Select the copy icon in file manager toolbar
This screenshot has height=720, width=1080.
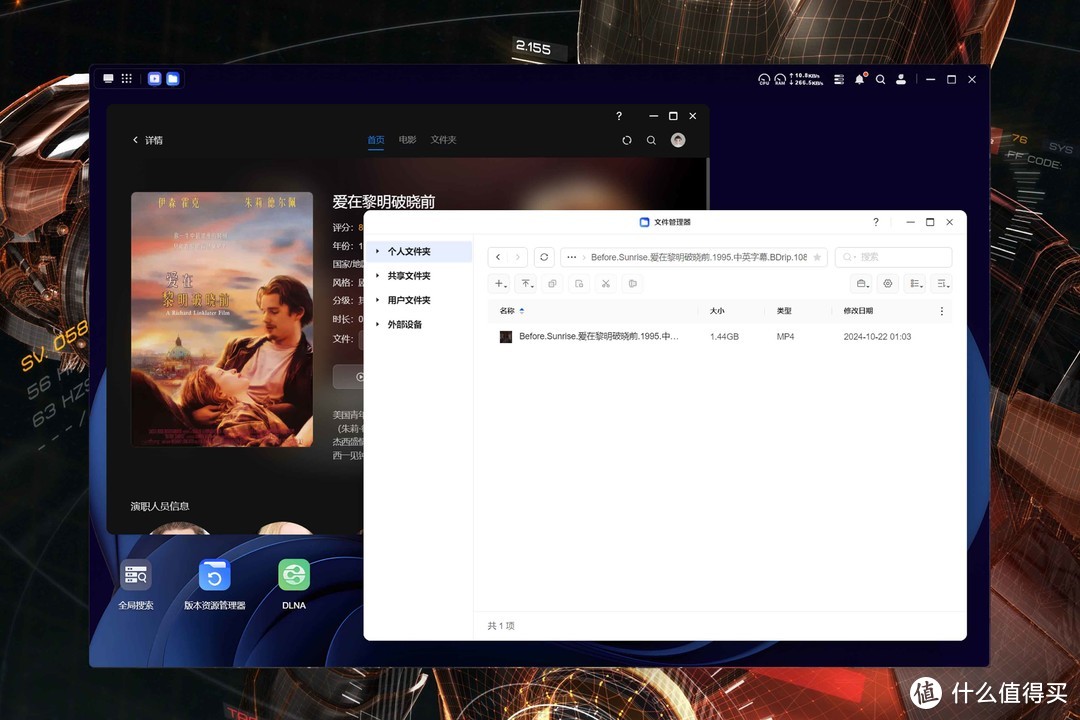pyautogui.click(x=552, y=284)
